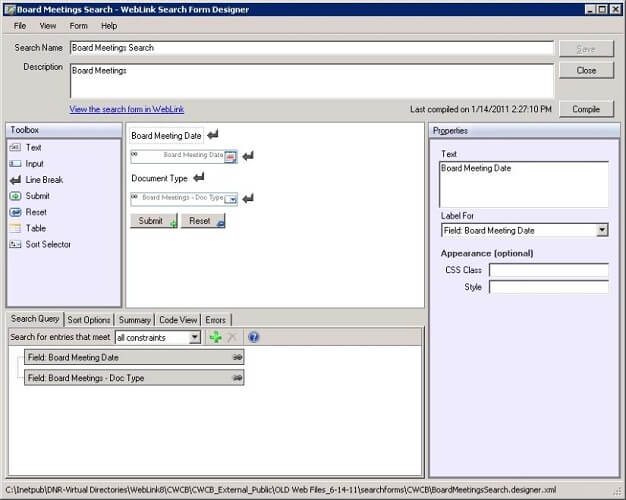Click line break arrow after Board Meeting Date label
This screenshot has height=500, width=626.
point(213,134)
